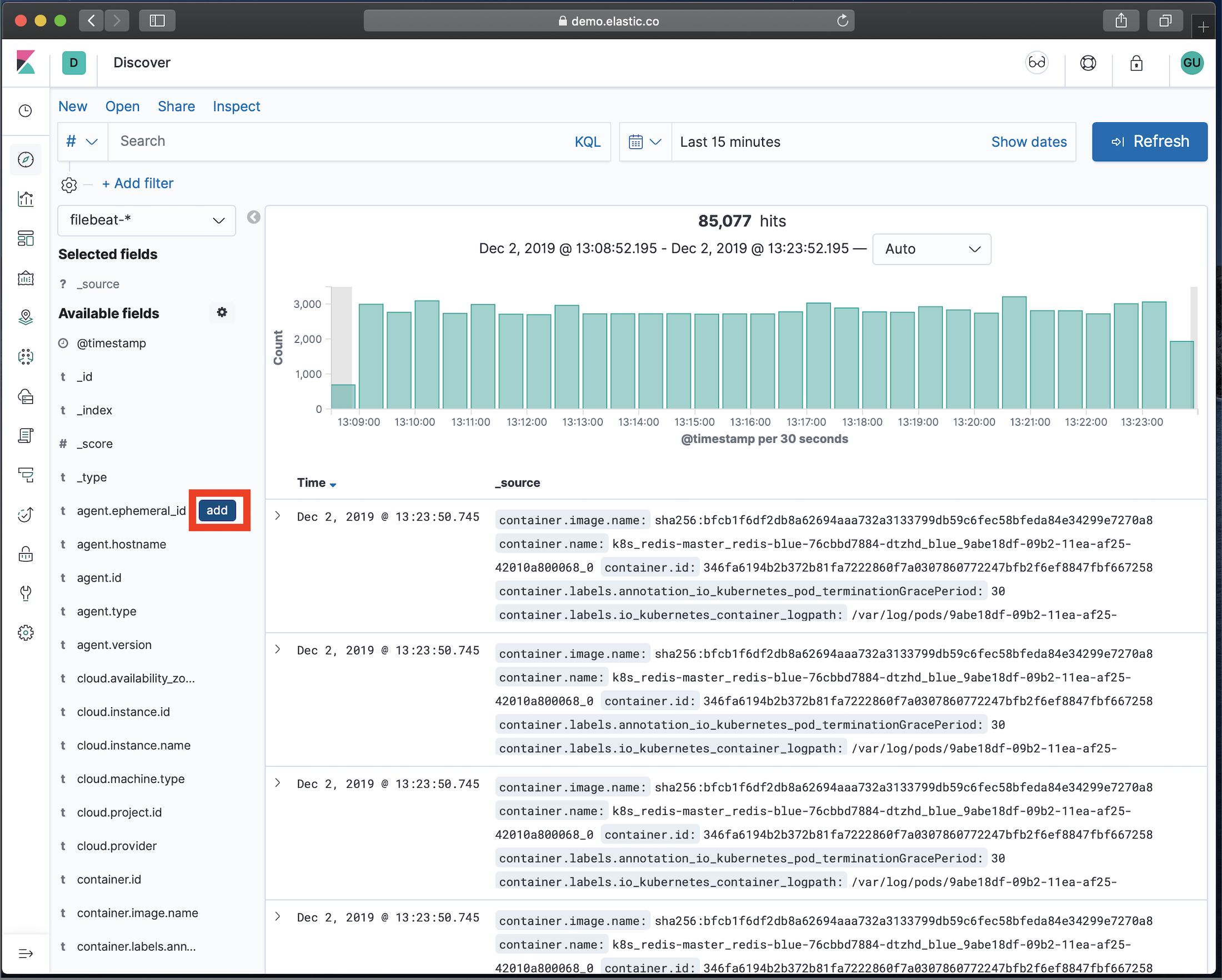Open the Dashboard icon in sidebar
Screen dimensions: 1222x980
click(x=26, y=239)
